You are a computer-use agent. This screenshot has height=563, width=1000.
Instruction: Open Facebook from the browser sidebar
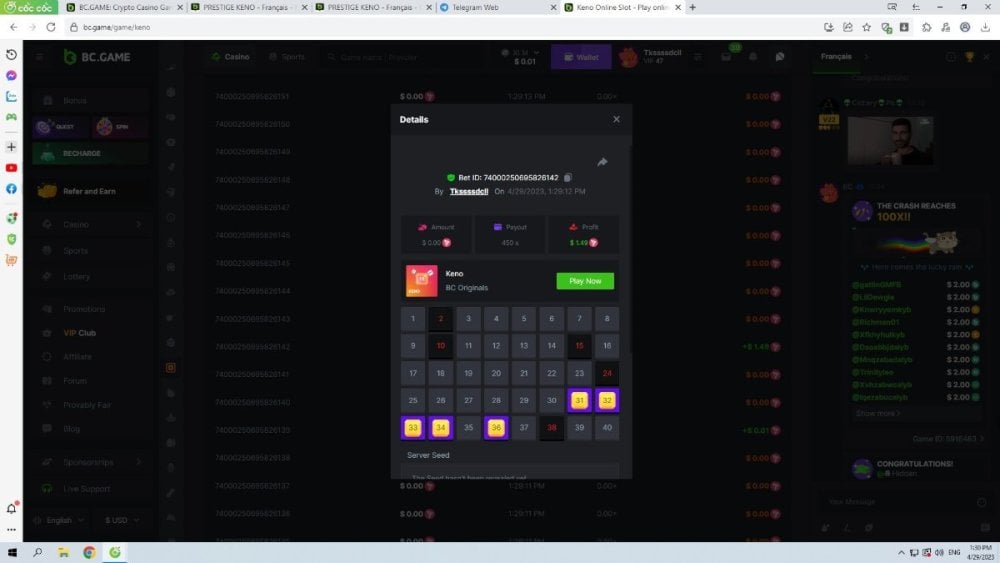(x=11, y=188)
